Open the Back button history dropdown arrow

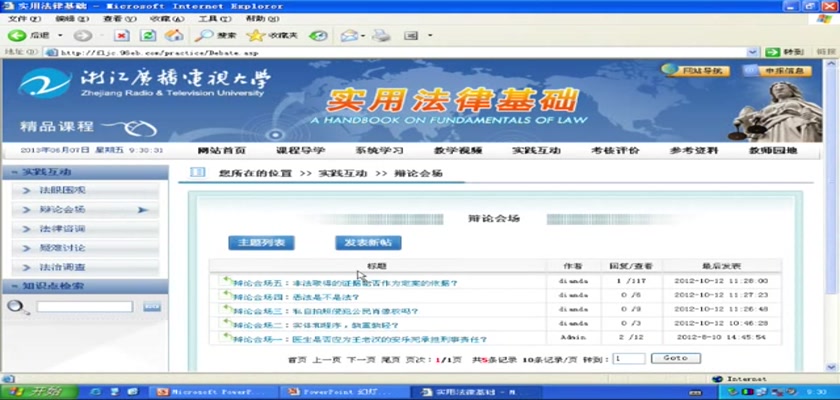[x=59, y=35]
